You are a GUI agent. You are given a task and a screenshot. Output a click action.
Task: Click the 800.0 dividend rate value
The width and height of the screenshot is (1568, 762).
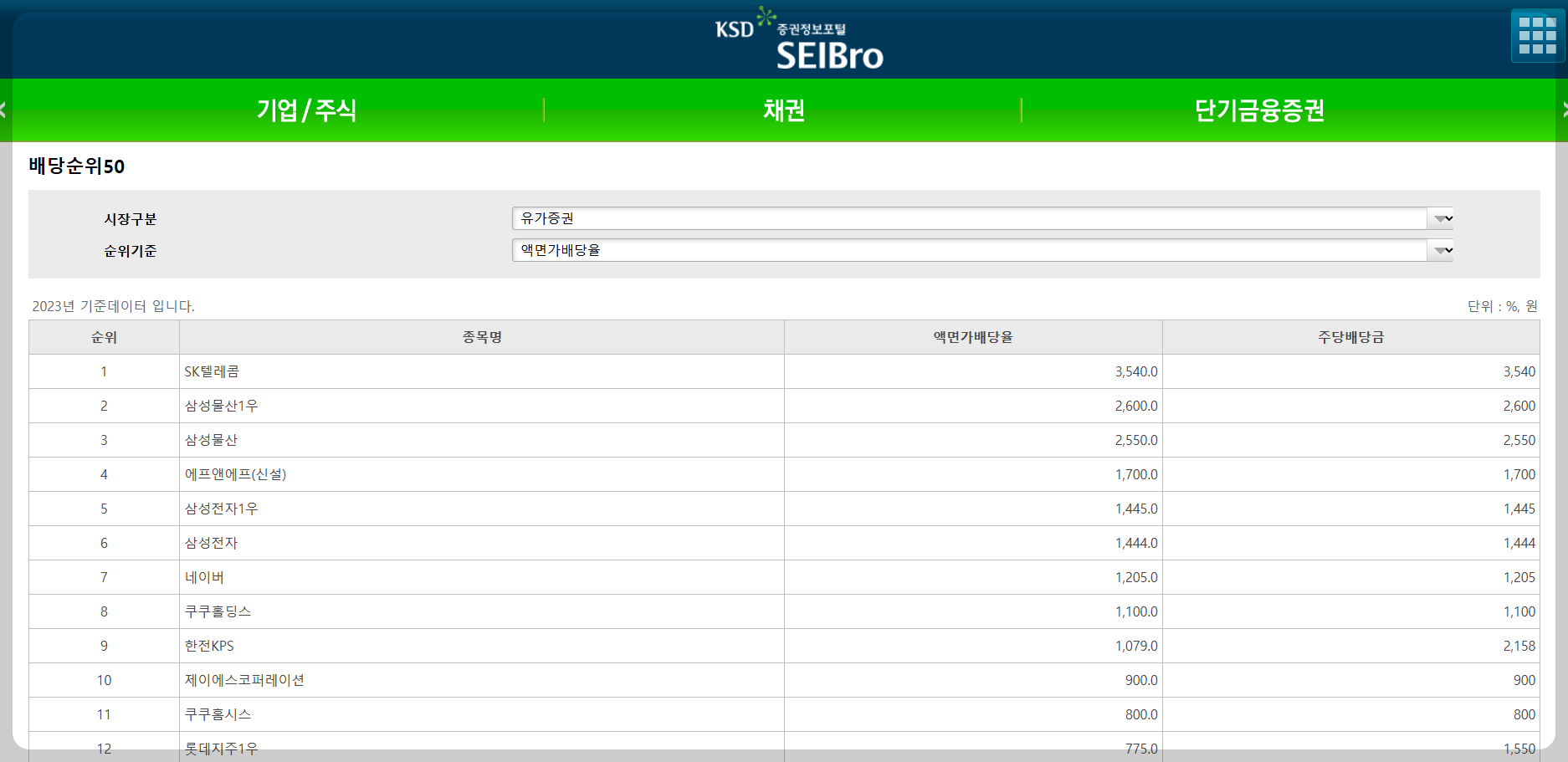click(x=1141, y=714)
